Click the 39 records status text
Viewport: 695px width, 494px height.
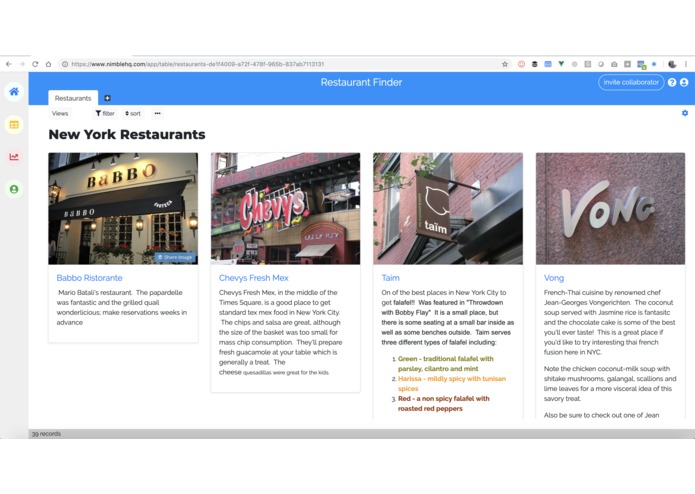click(46, 434)
